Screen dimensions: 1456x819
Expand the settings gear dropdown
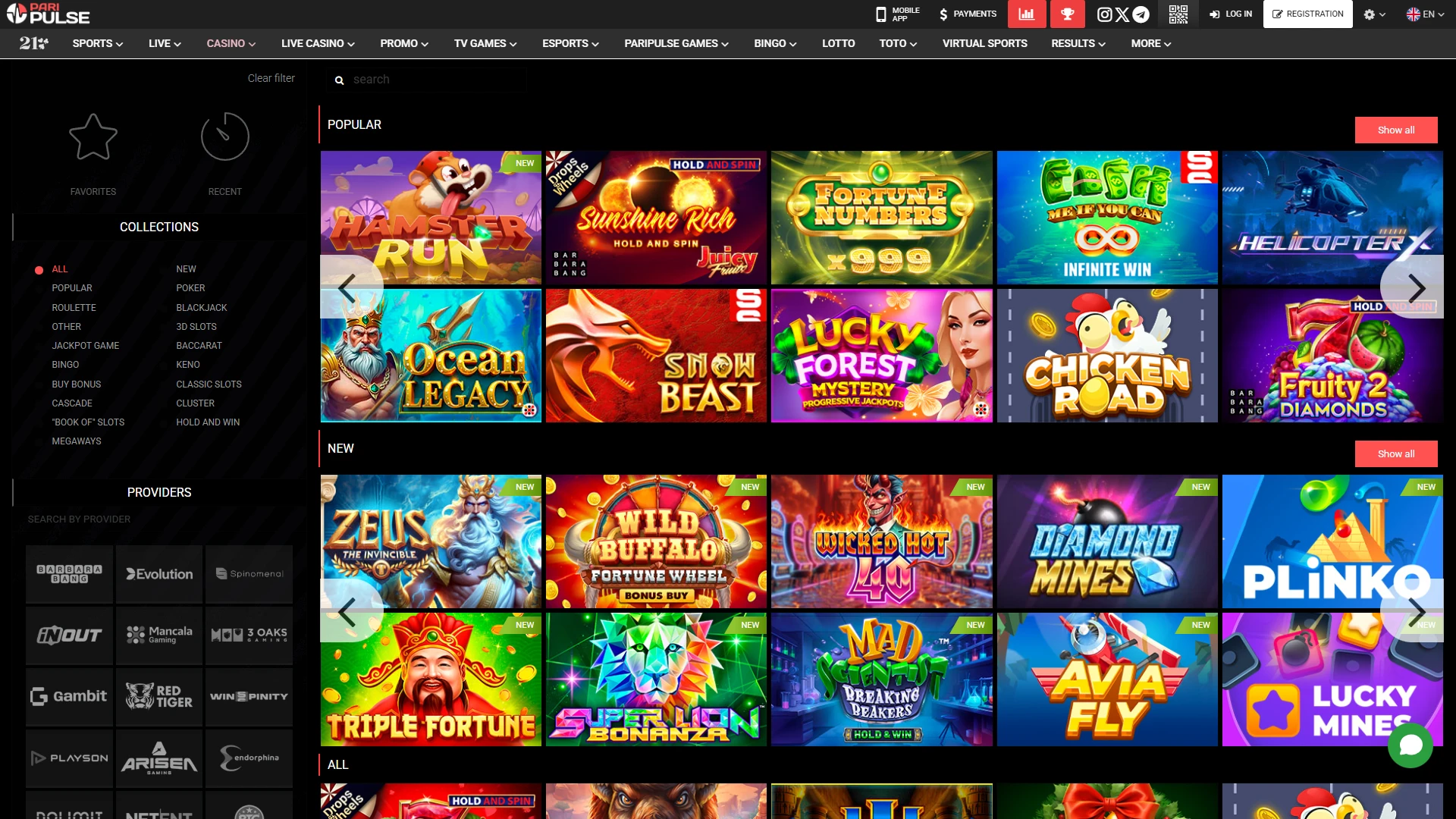tap(1374, 14)
